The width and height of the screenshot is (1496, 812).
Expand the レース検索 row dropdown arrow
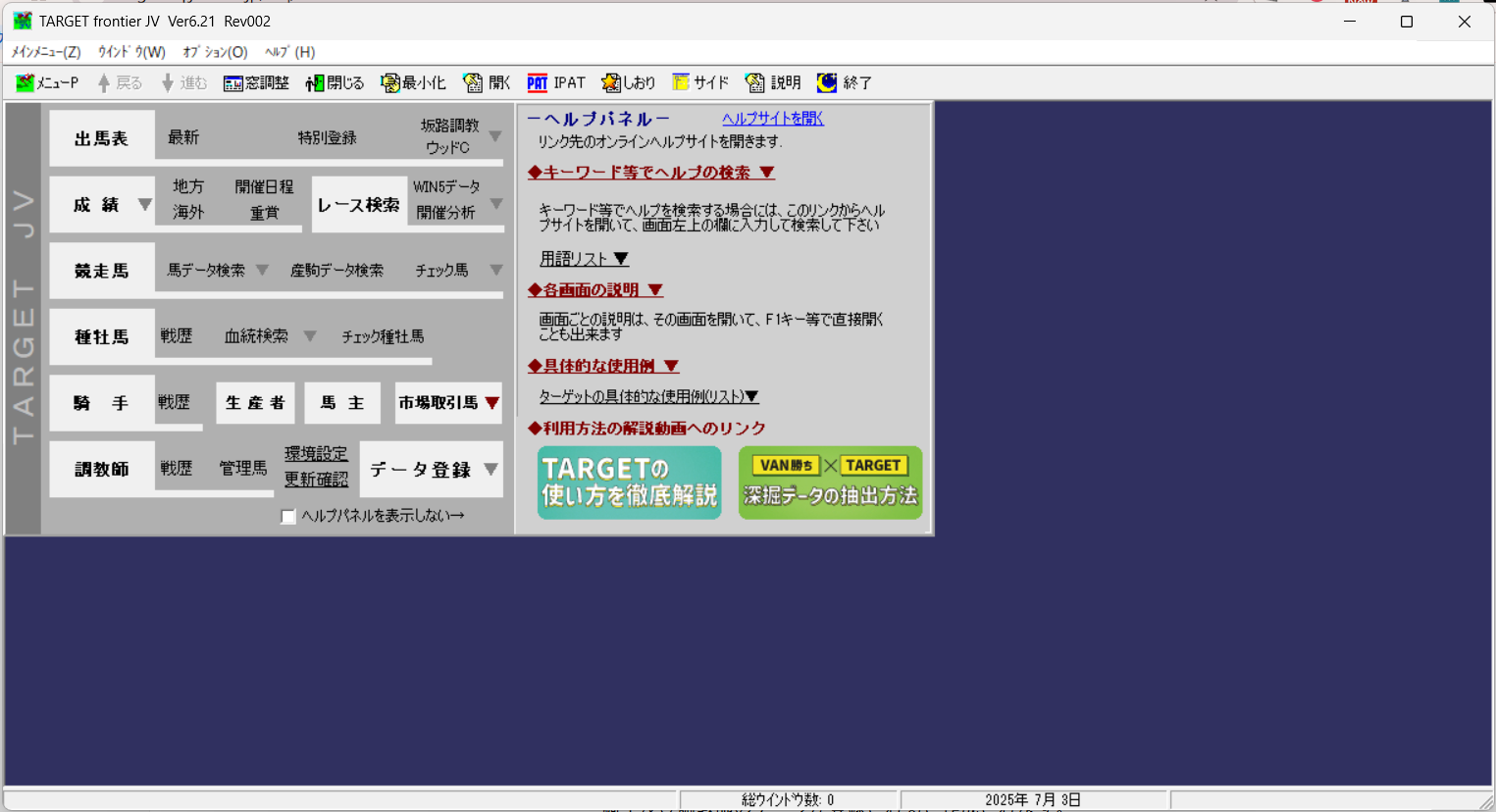pos(496,204)
